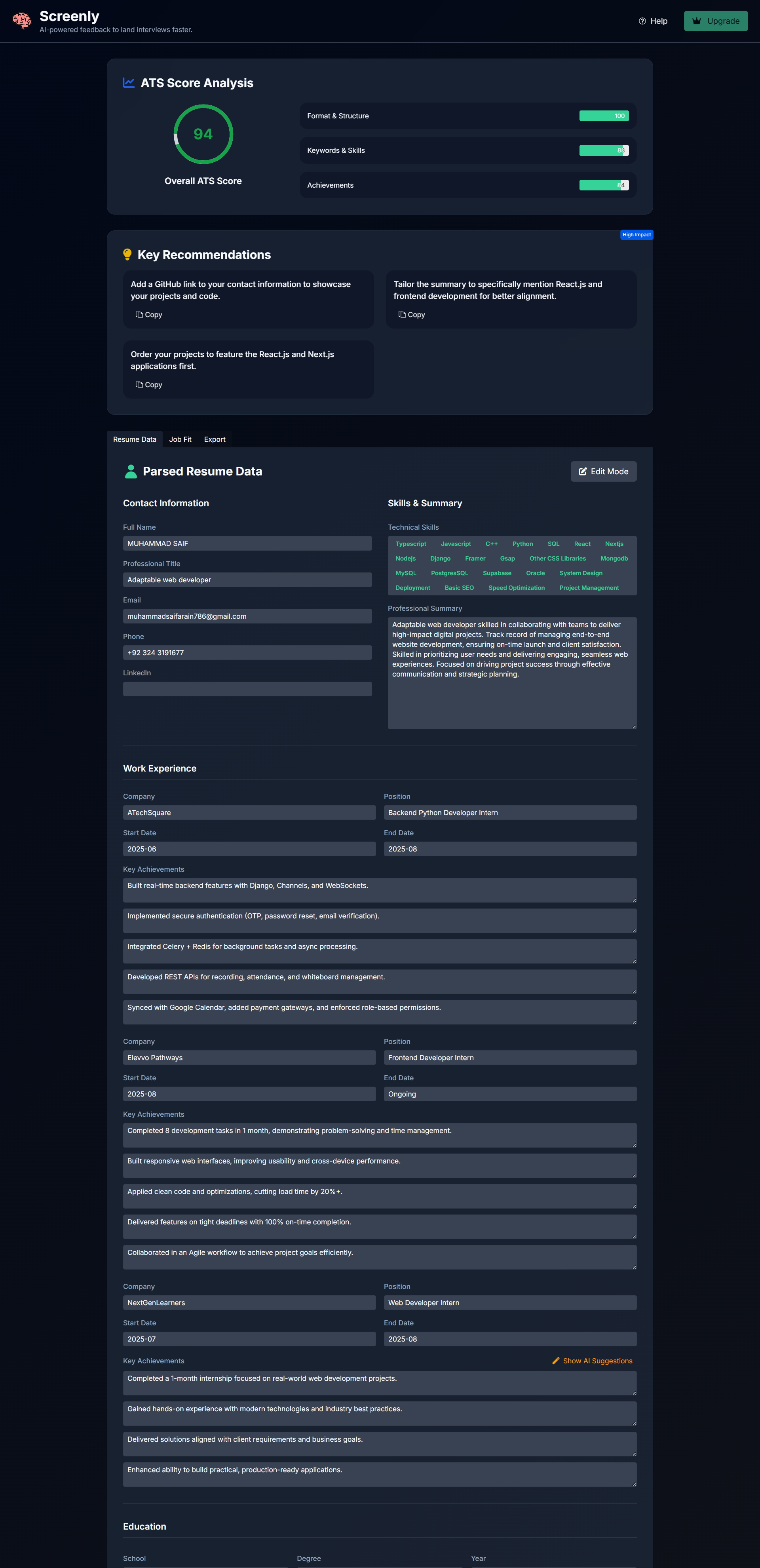Click the Parsed Resume Data person icon

pos(130,471)
